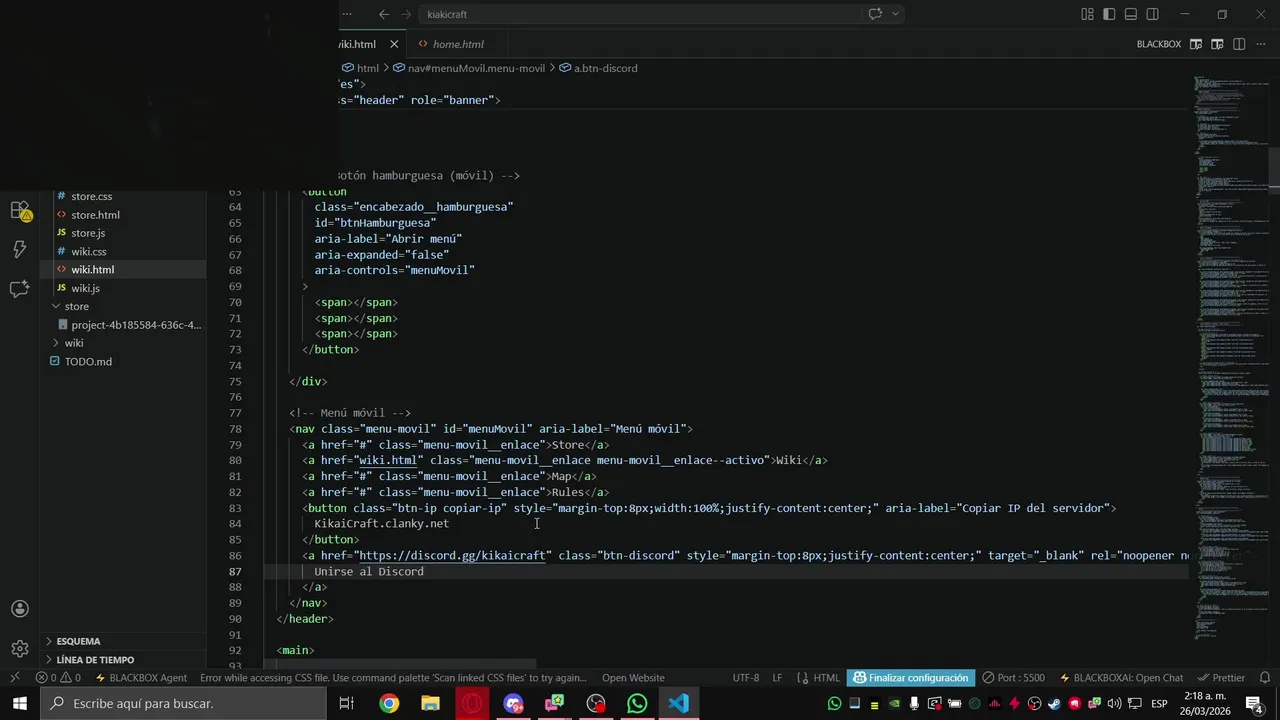Viewport: 1280px width, 720px height.
Task: Toggle the secondary side bar
Action: pos(1153,14)
